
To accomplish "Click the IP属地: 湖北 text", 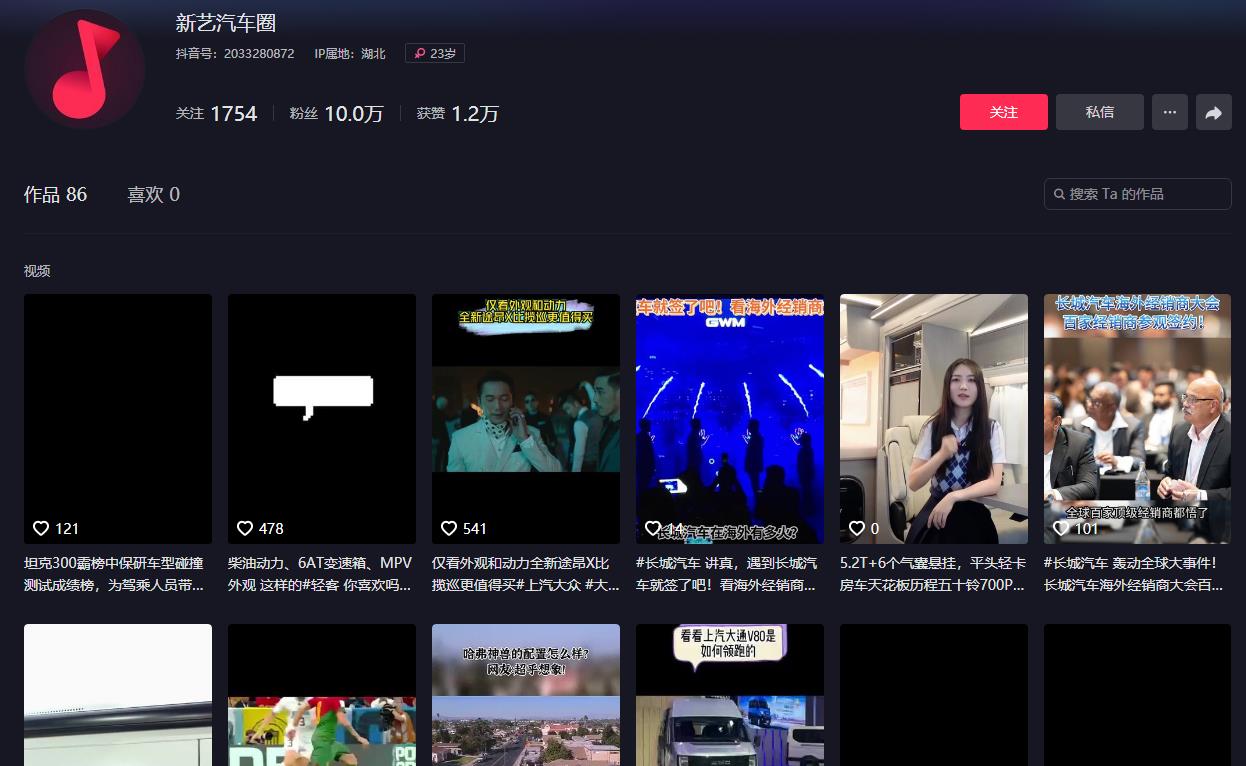I will 350,53.
